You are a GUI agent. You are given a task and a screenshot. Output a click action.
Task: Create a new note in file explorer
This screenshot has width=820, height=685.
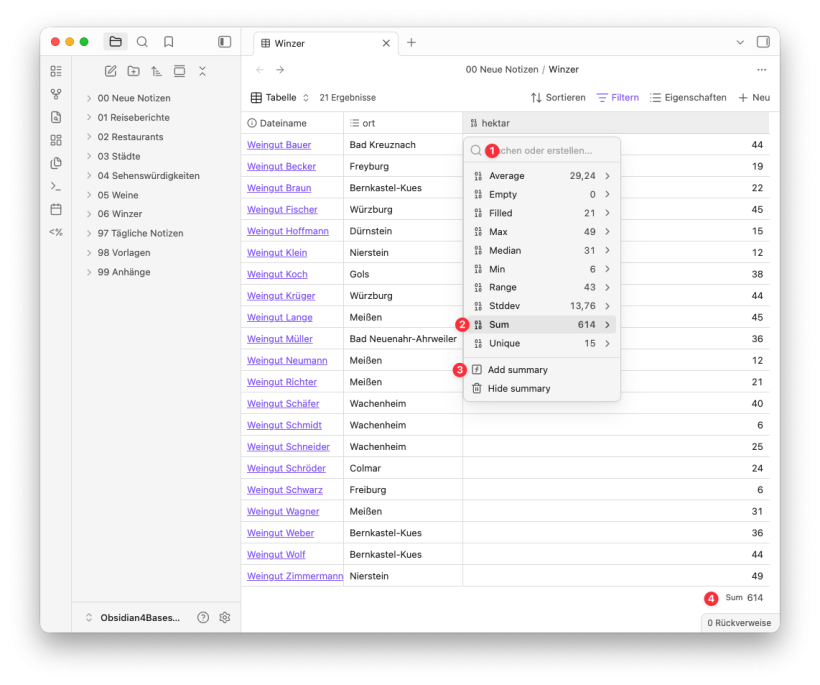pos(111,71)
